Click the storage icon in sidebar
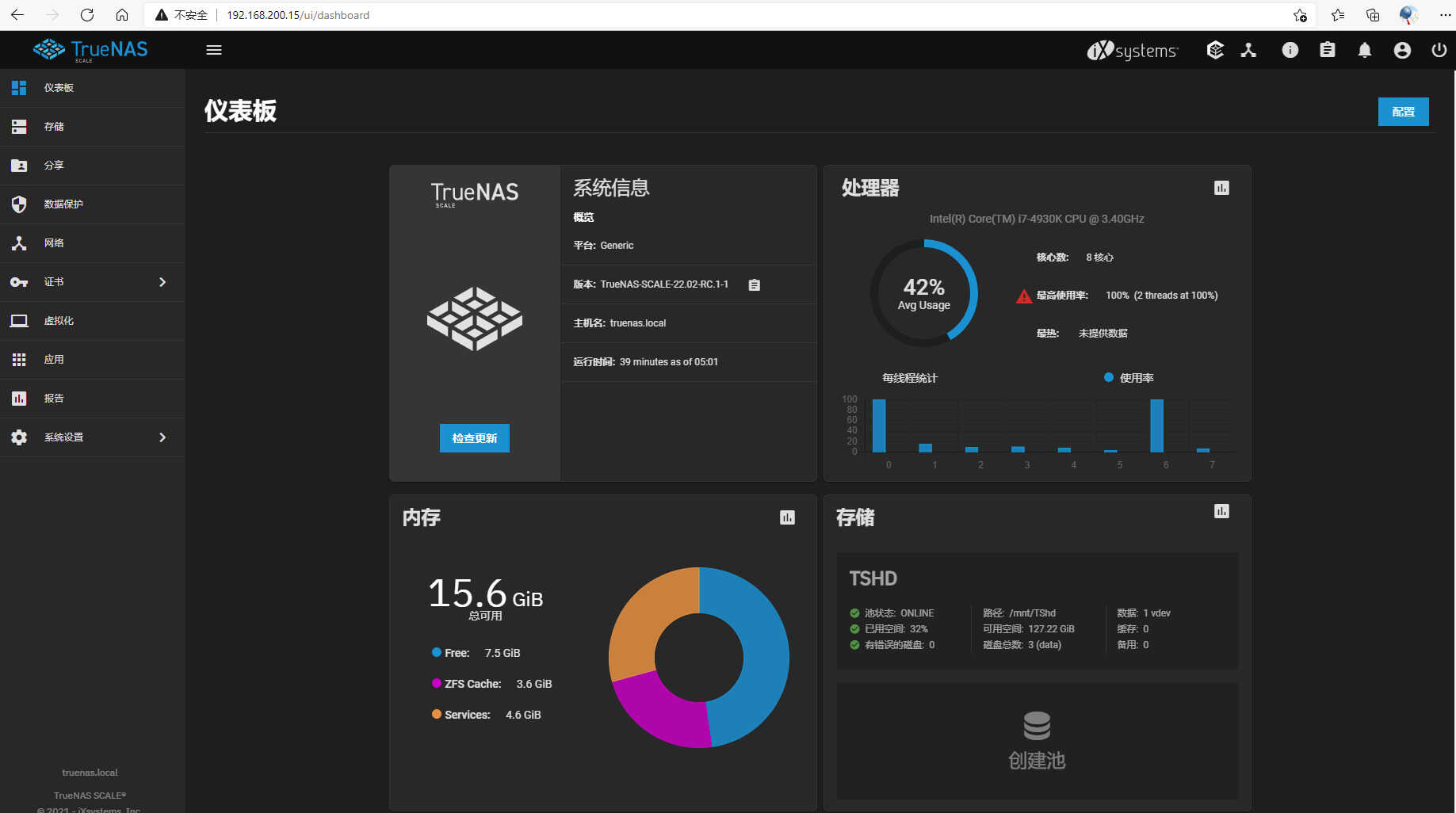Screen dimensions: 1456x813 coord(19,127)
